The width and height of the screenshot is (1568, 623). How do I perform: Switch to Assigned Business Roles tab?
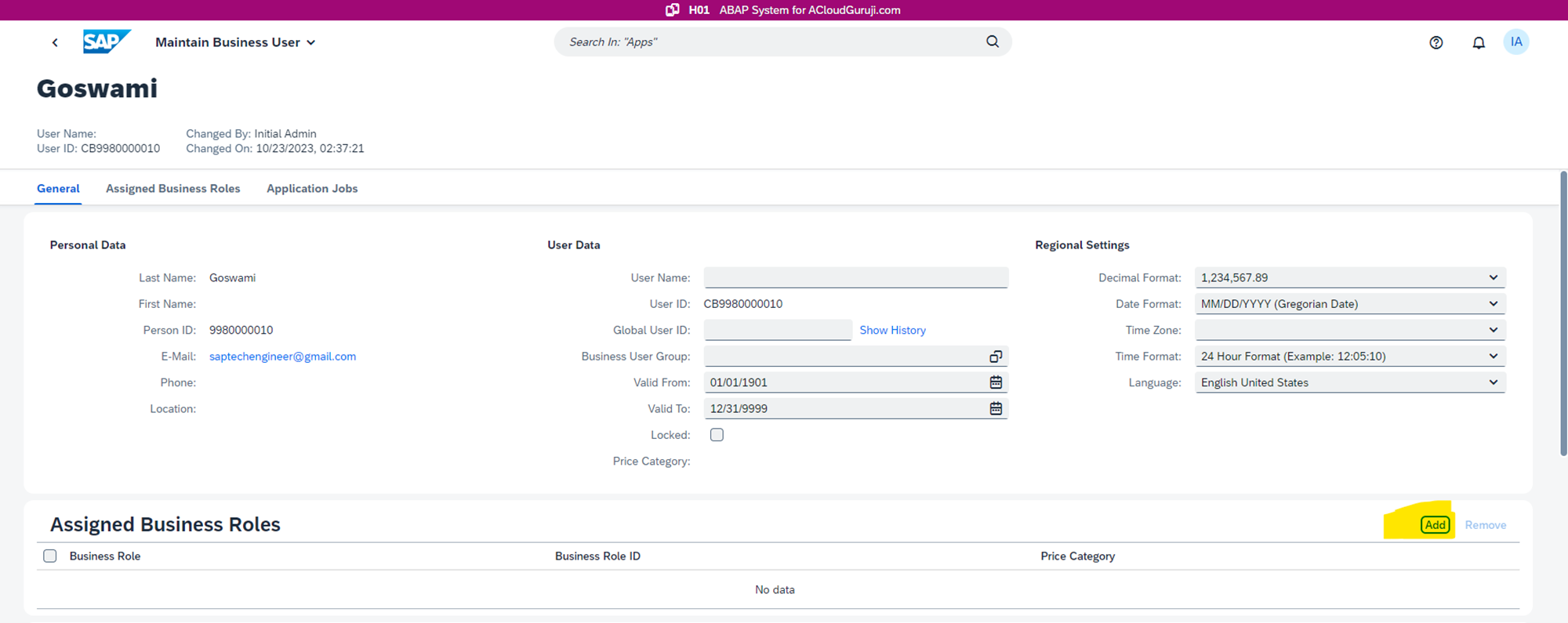[172, 189]
